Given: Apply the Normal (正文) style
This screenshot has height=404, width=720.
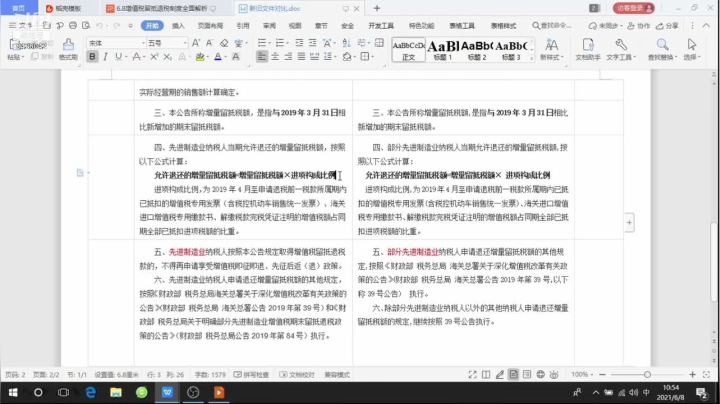Looking at the screenshot, I should 408,50.
